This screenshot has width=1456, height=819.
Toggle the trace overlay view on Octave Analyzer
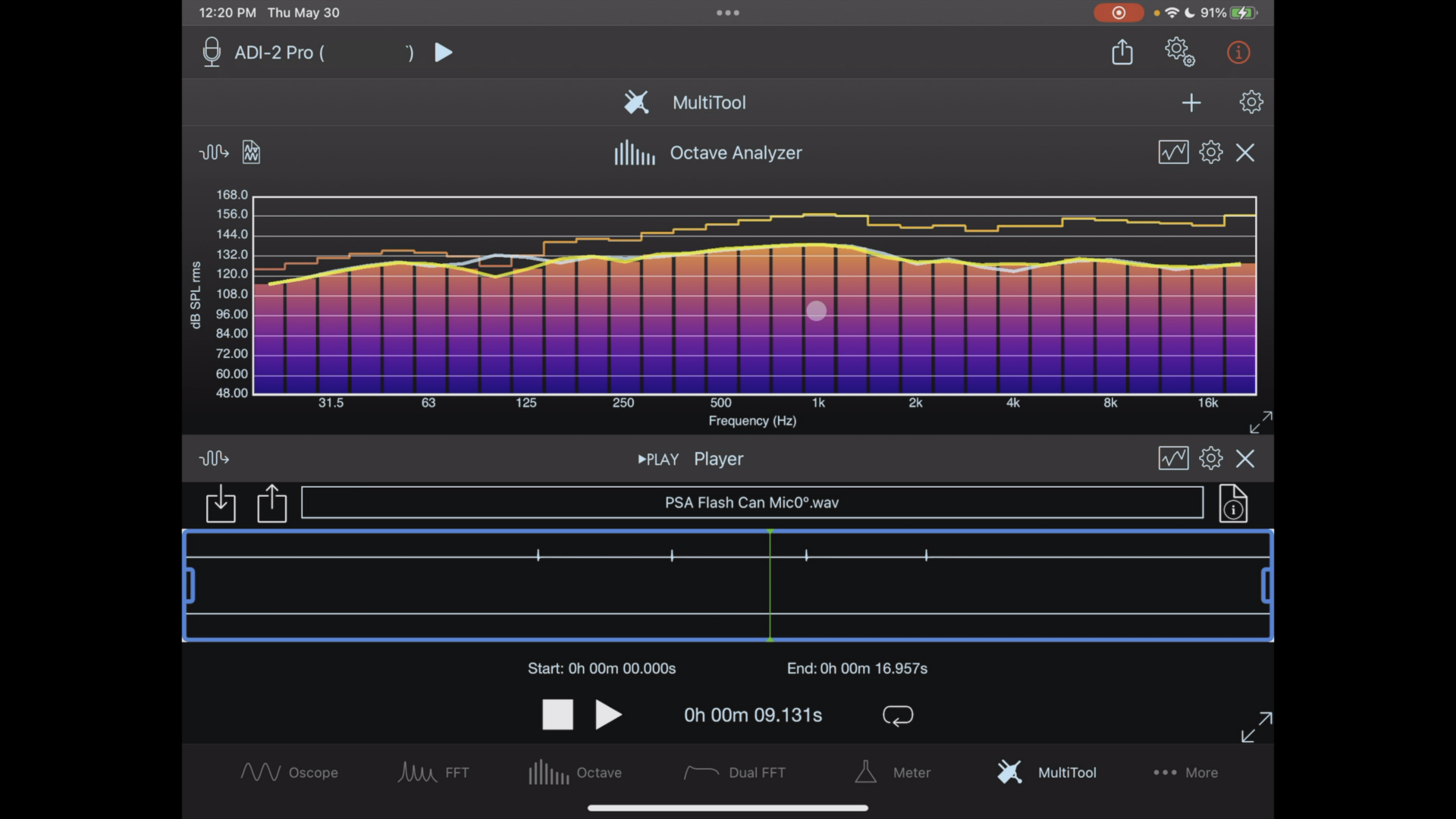coord(1173,152)
